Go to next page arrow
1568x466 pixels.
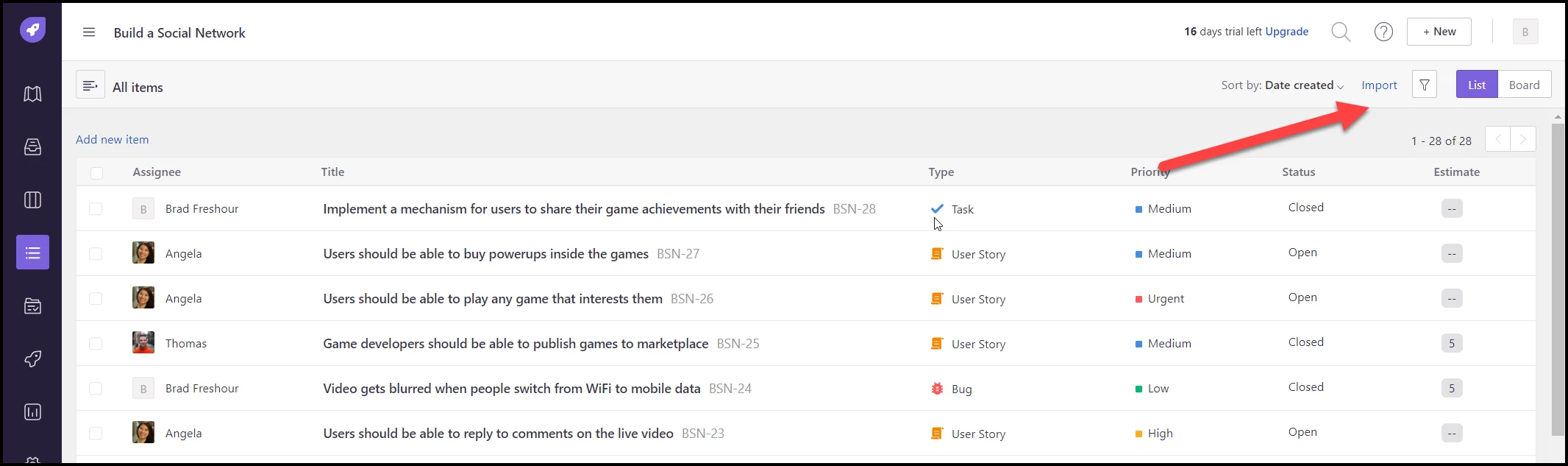(1523, 139)
